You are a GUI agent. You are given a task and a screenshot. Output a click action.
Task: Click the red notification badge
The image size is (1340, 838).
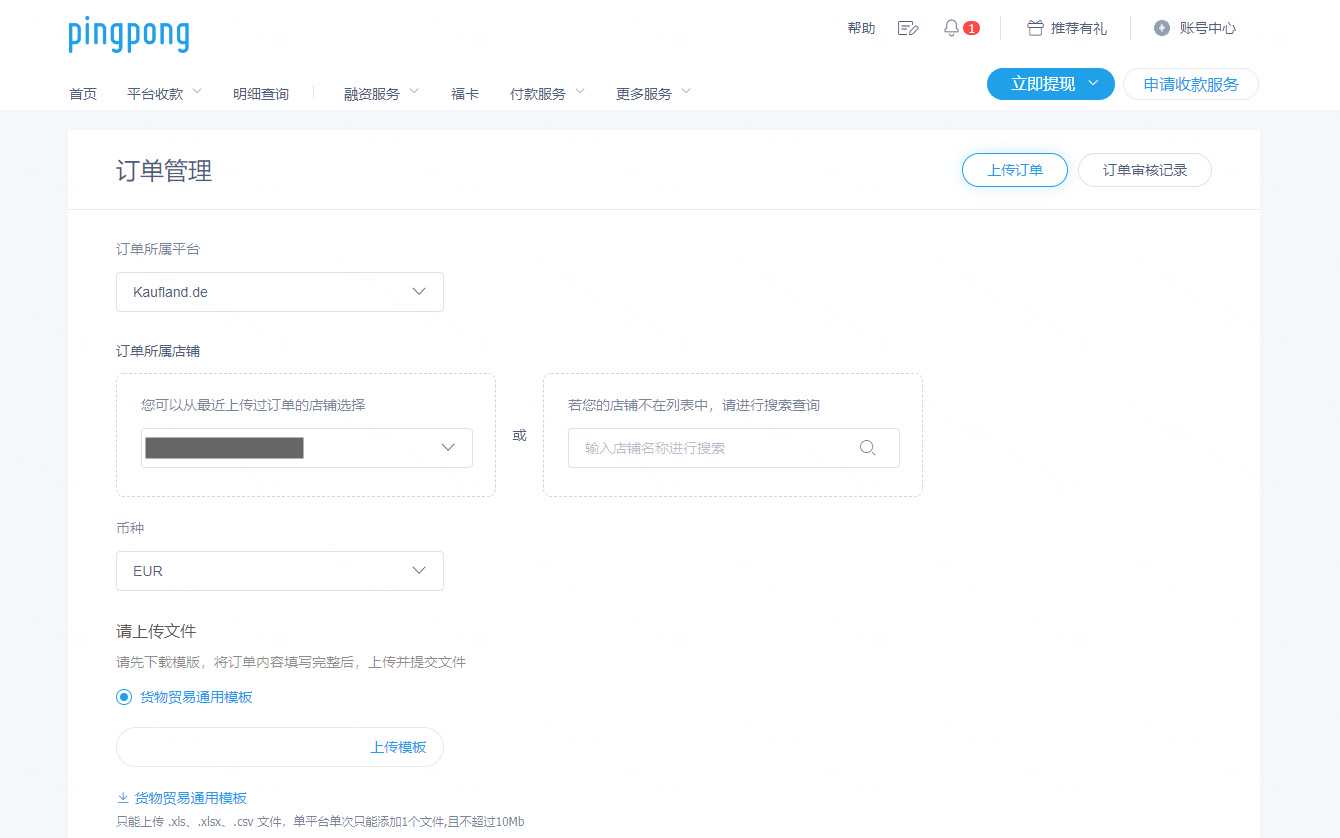(971, 28)
